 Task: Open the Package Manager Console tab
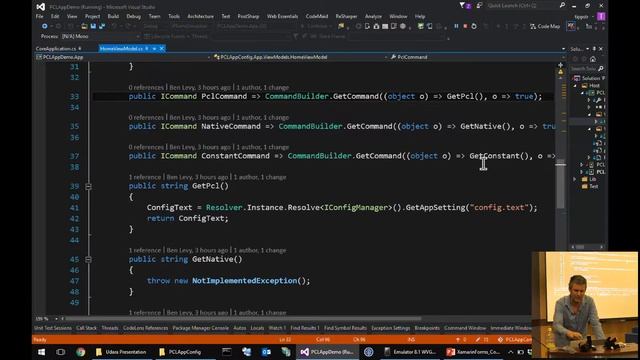point(200,328)
